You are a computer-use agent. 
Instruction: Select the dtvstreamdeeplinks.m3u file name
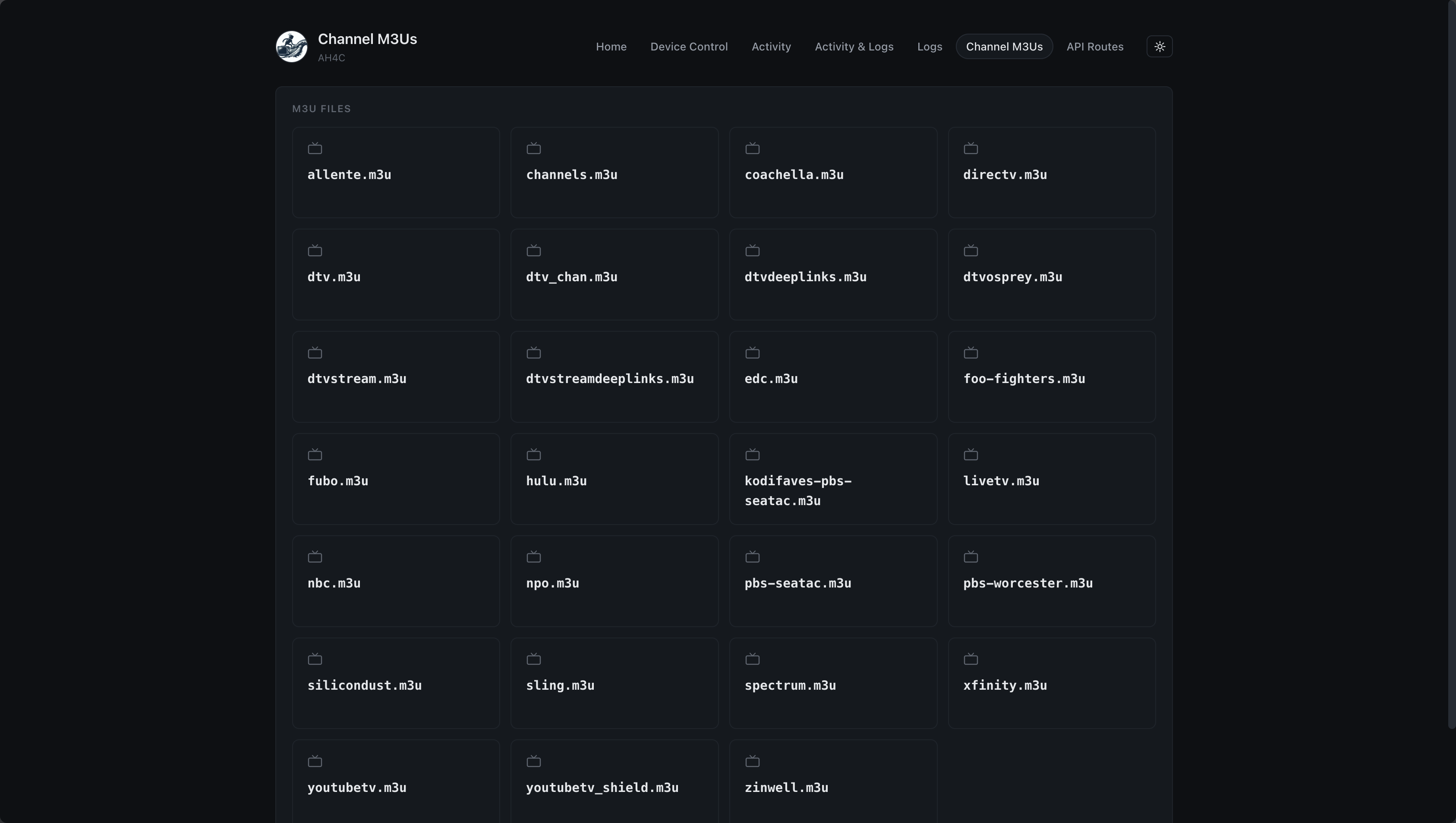click(x=609, y=379)
